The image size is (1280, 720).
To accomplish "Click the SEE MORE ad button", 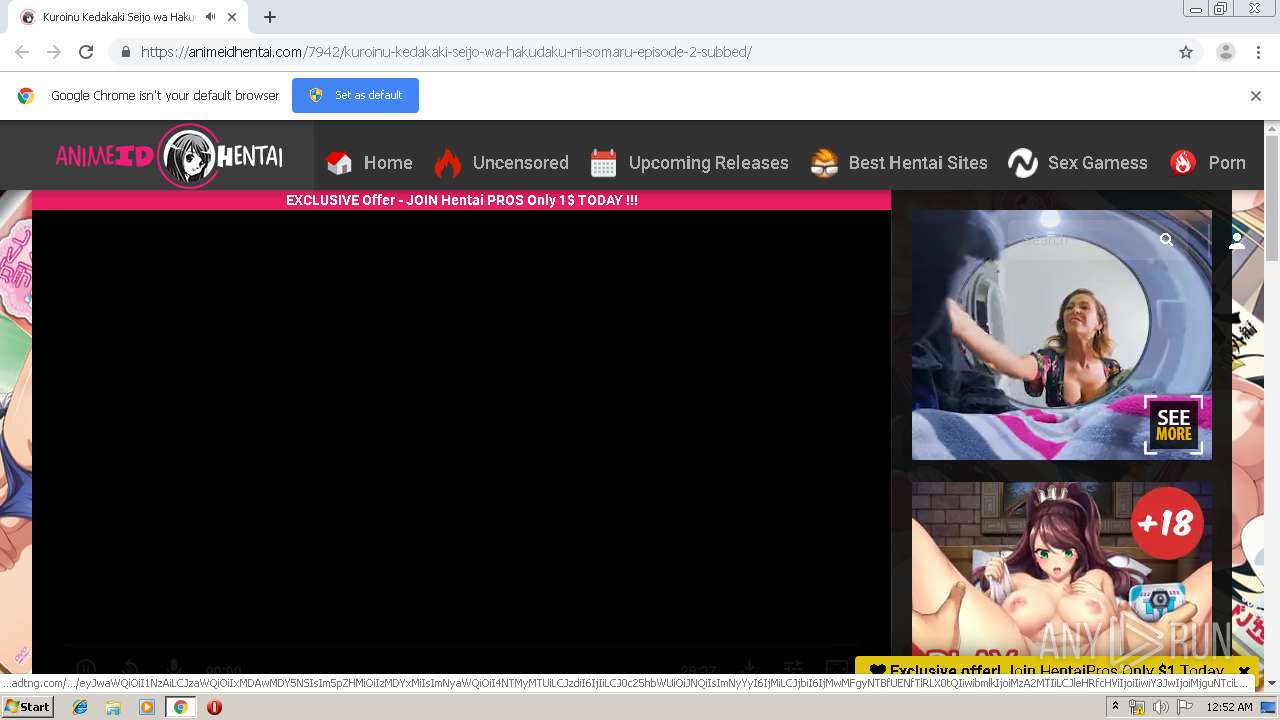I will (x=1173, y=425).
